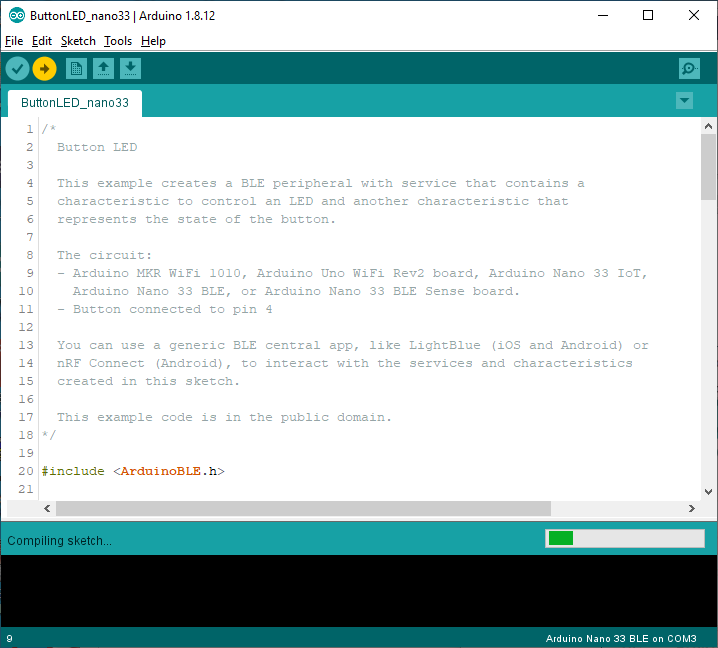Open a sketch with the Open icon
This screenshot has height=648, width=718.
pos(103,69)
